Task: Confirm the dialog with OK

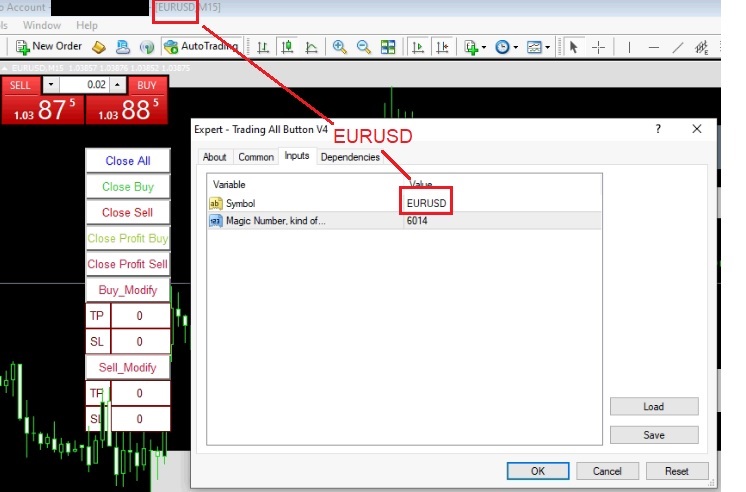Action: click(538, 471)
